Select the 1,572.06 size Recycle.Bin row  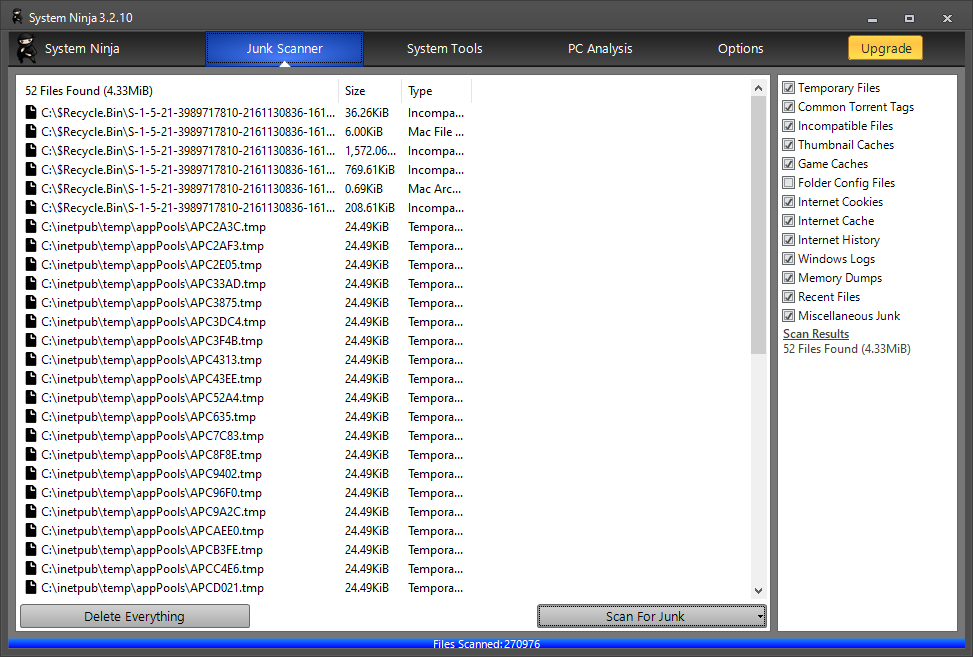[x=245, y=151]
